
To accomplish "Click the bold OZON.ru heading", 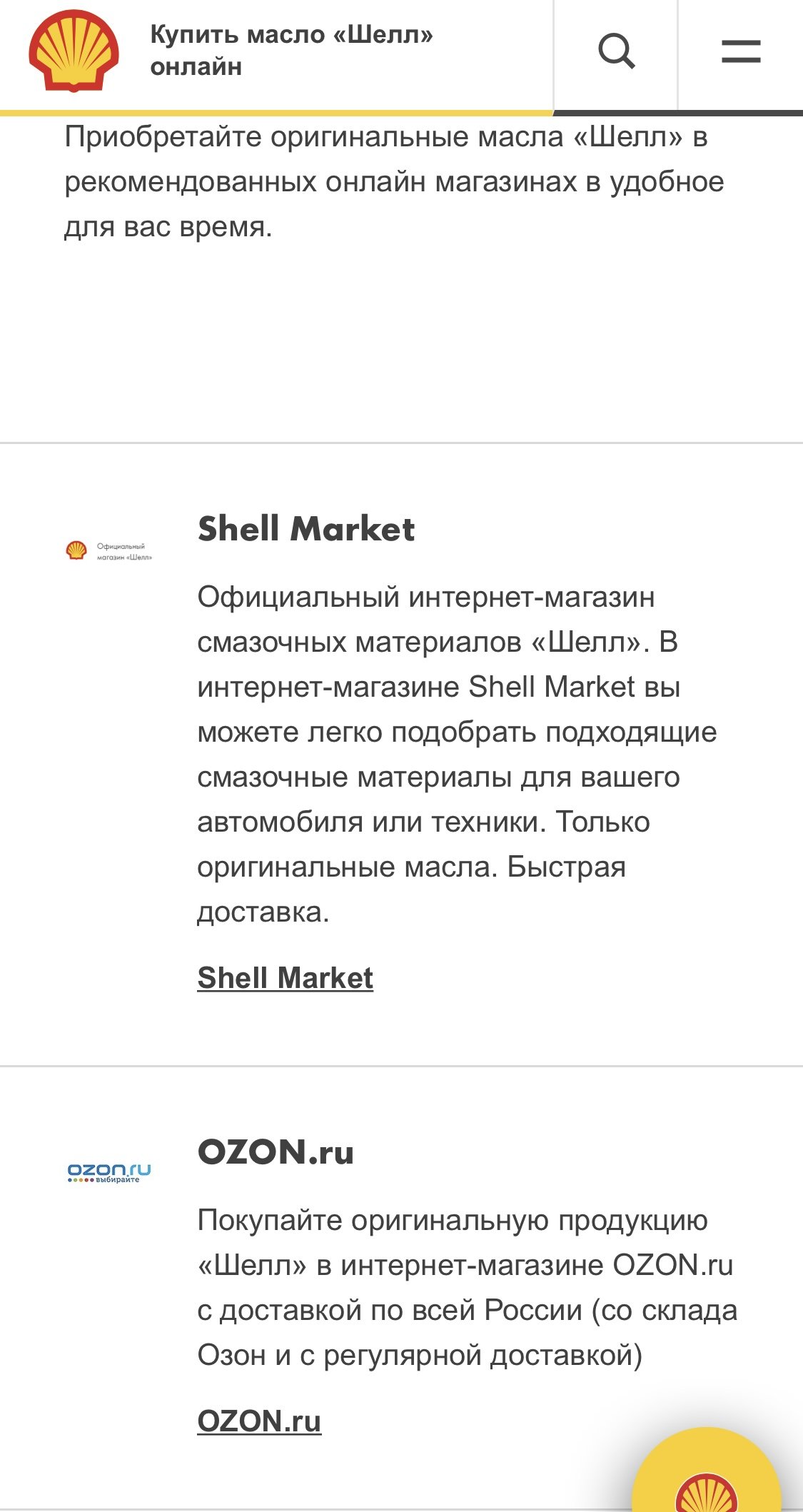I will tap(276, 1152).
